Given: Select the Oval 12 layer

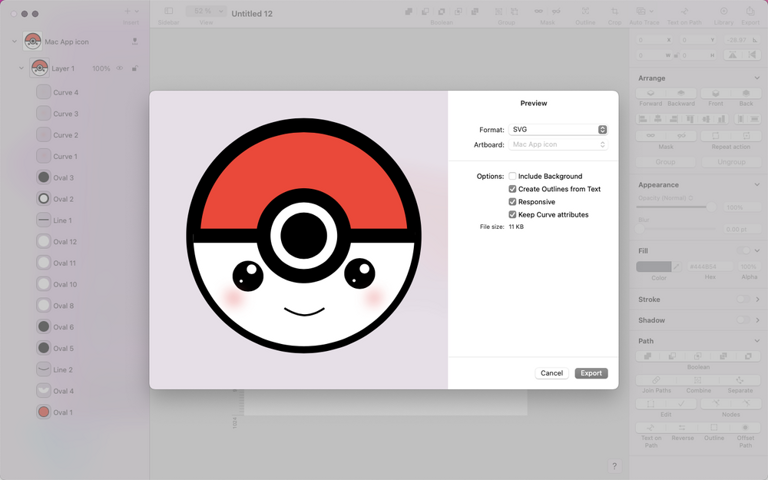Looking at the screenshot, I should 65,241.
